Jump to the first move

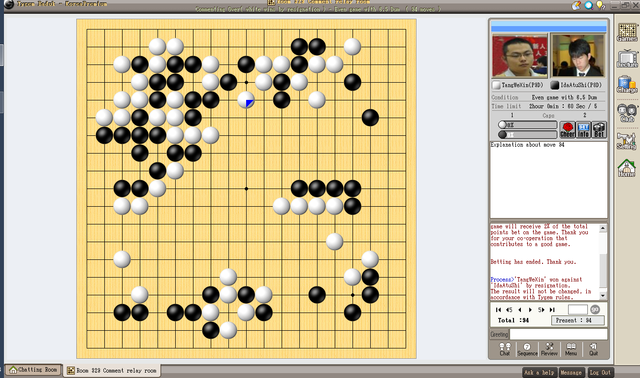click(498, 310)
